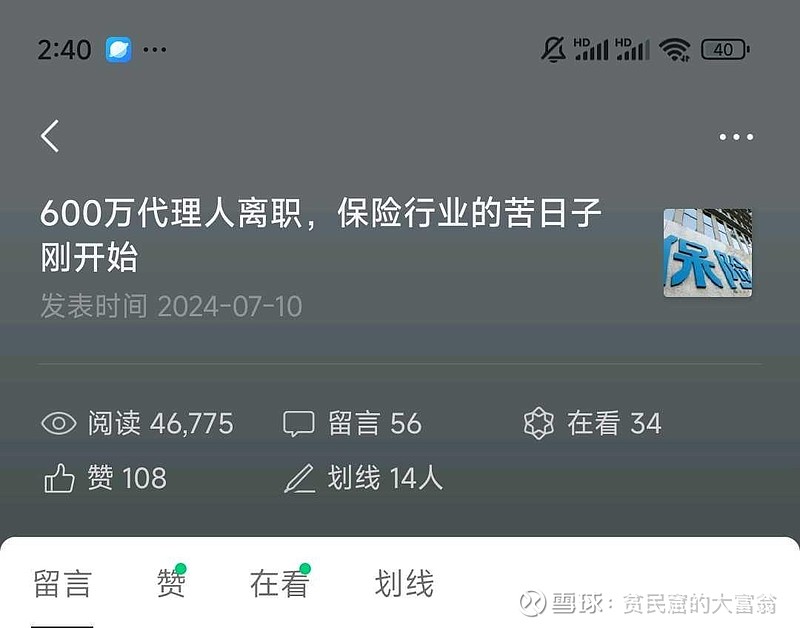Open article titled 600万代理人离职
Image resolution: width=800 pixels, height=628 pixels.
321,234
